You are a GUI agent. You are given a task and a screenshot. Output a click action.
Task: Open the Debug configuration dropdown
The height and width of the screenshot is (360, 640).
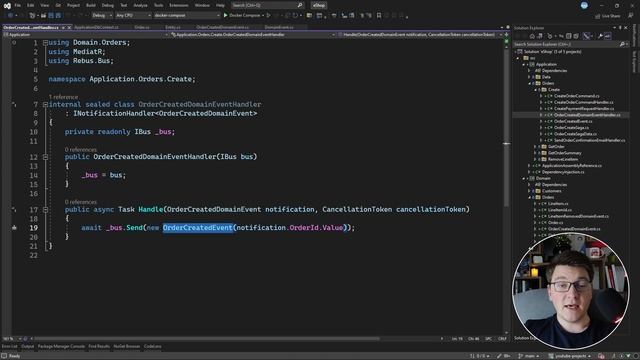coord(102,16)
